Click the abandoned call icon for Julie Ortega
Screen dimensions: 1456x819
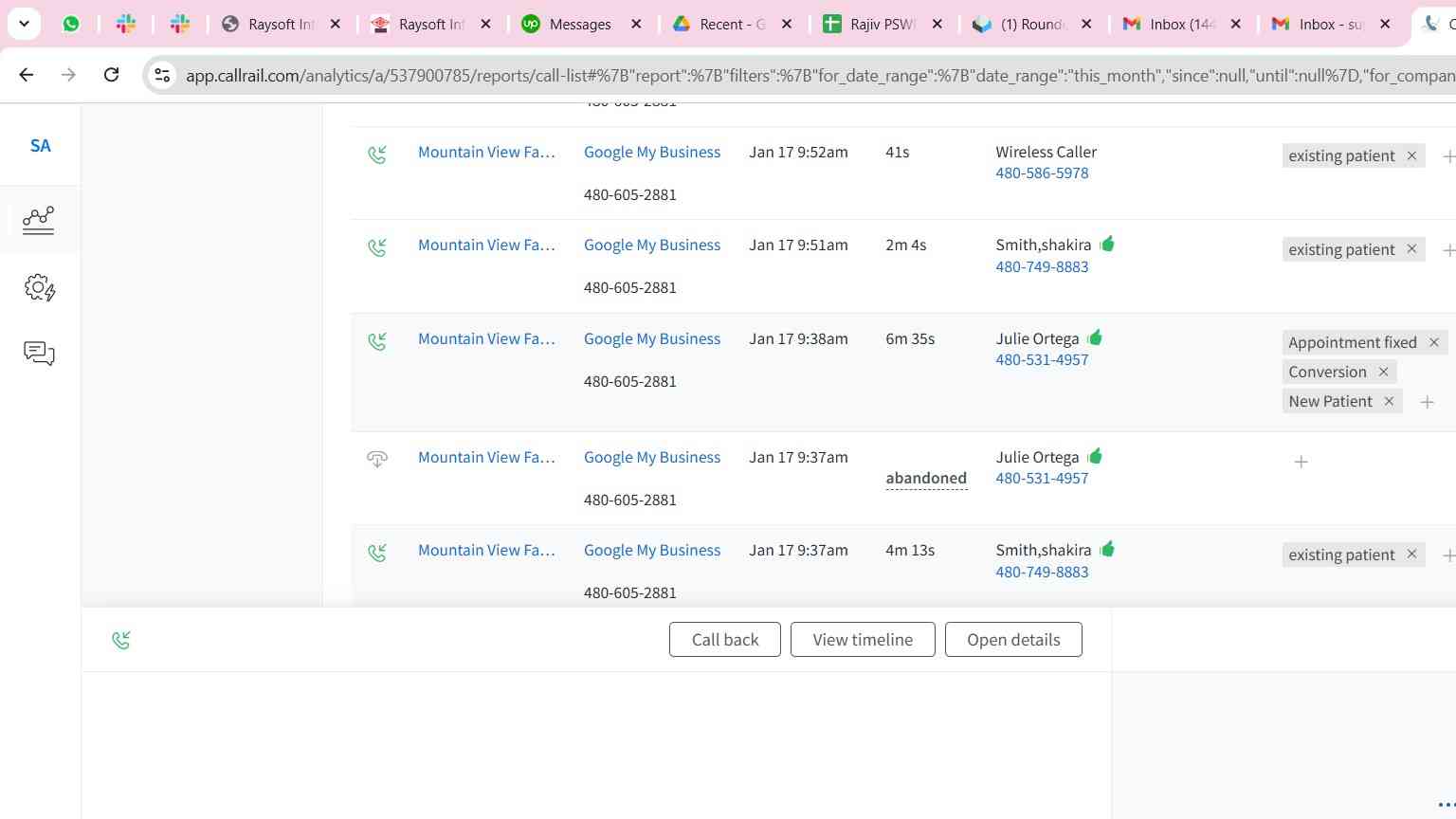(377, 460)
